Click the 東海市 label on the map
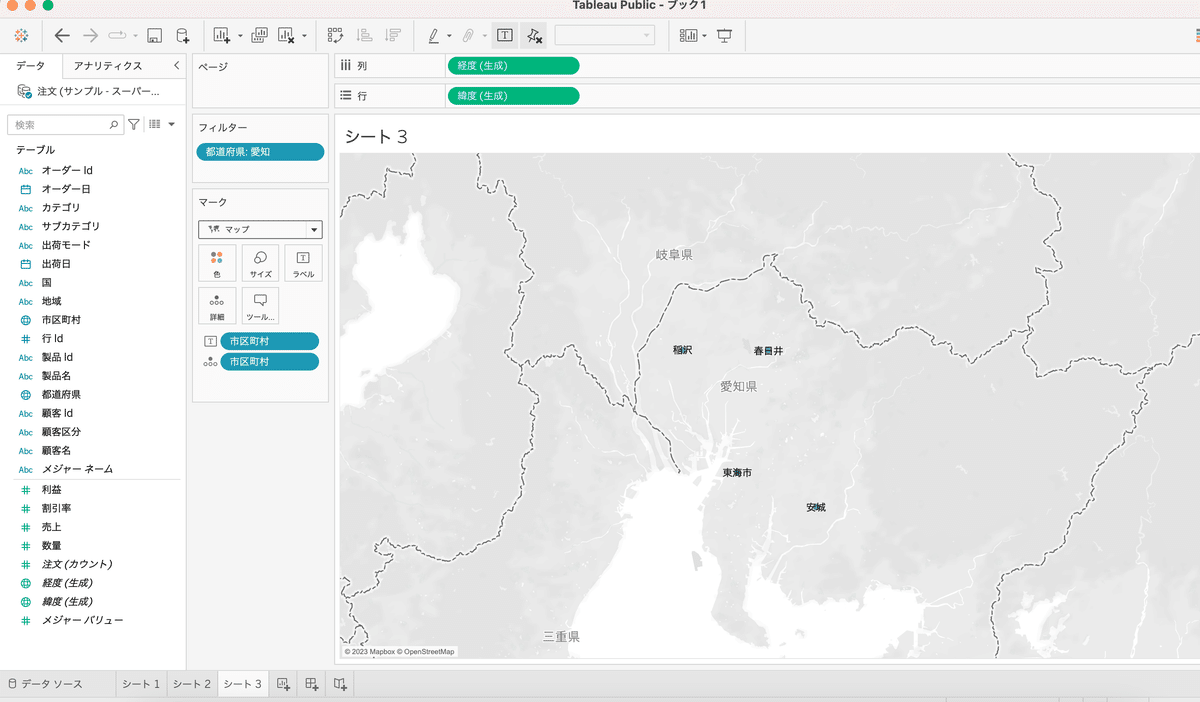The width and height of the screenshot is (1200, 702). (738, 472)
